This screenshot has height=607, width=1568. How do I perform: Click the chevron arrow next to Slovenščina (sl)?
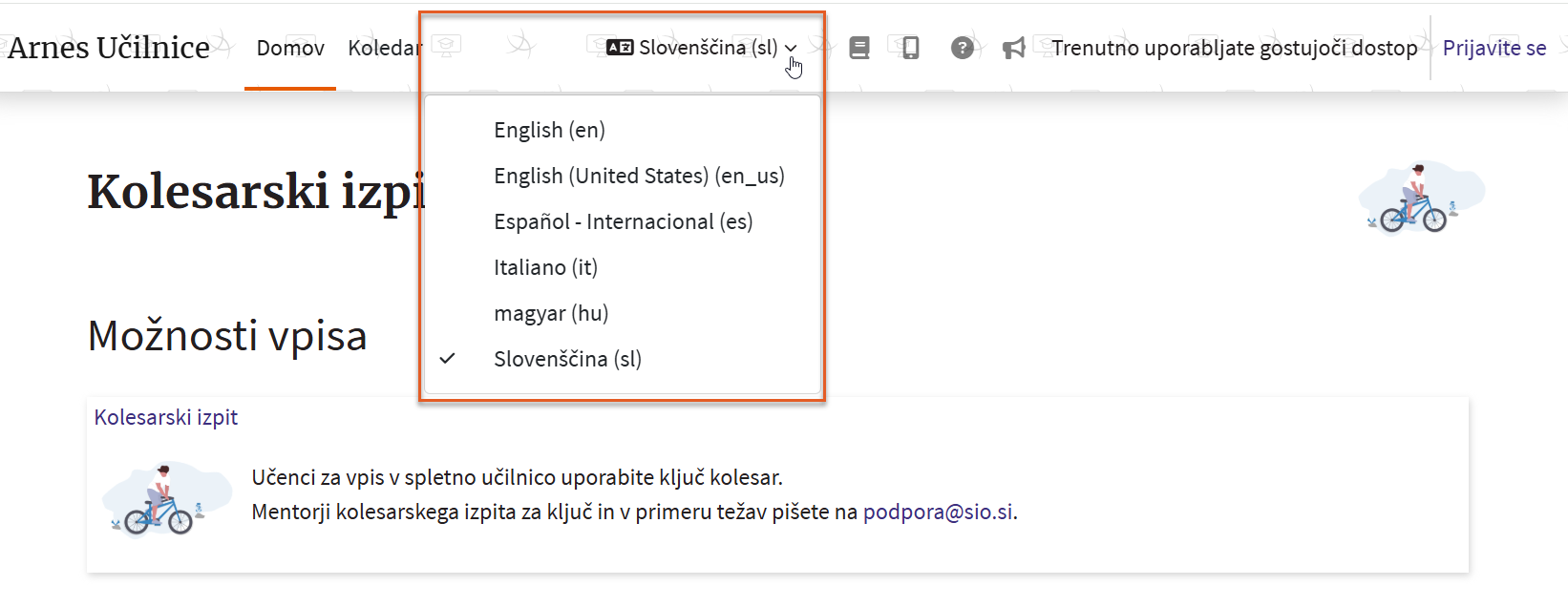point(791,48)
